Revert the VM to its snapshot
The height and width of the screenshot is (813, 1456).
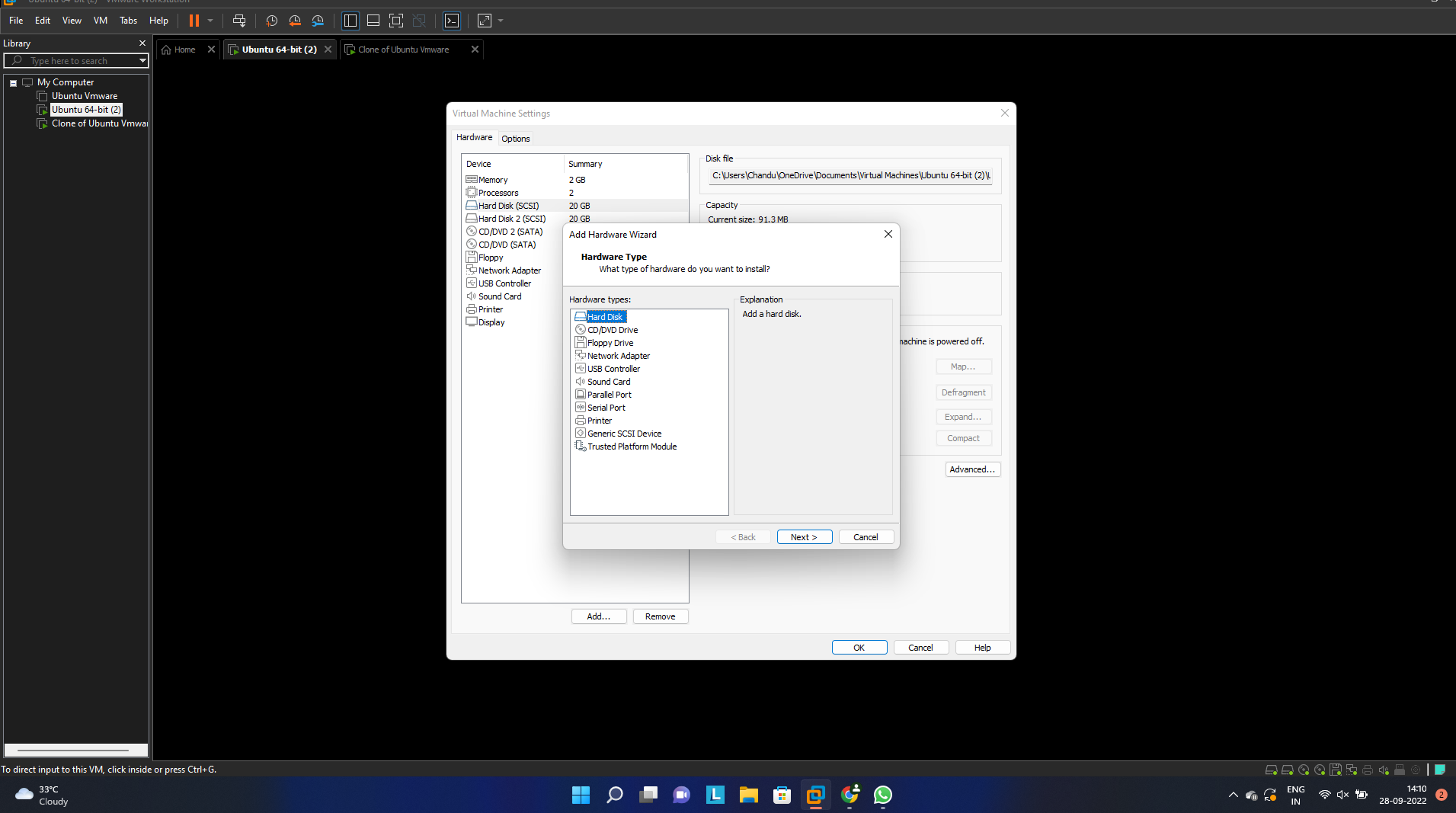pos(295,21)
